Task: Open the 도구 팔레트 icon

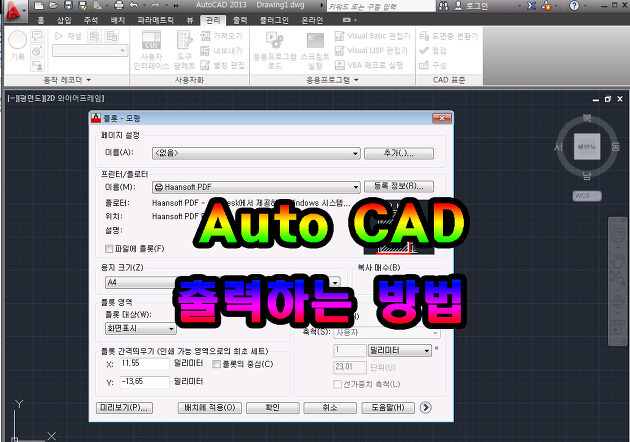Action: tap(184, 40)
